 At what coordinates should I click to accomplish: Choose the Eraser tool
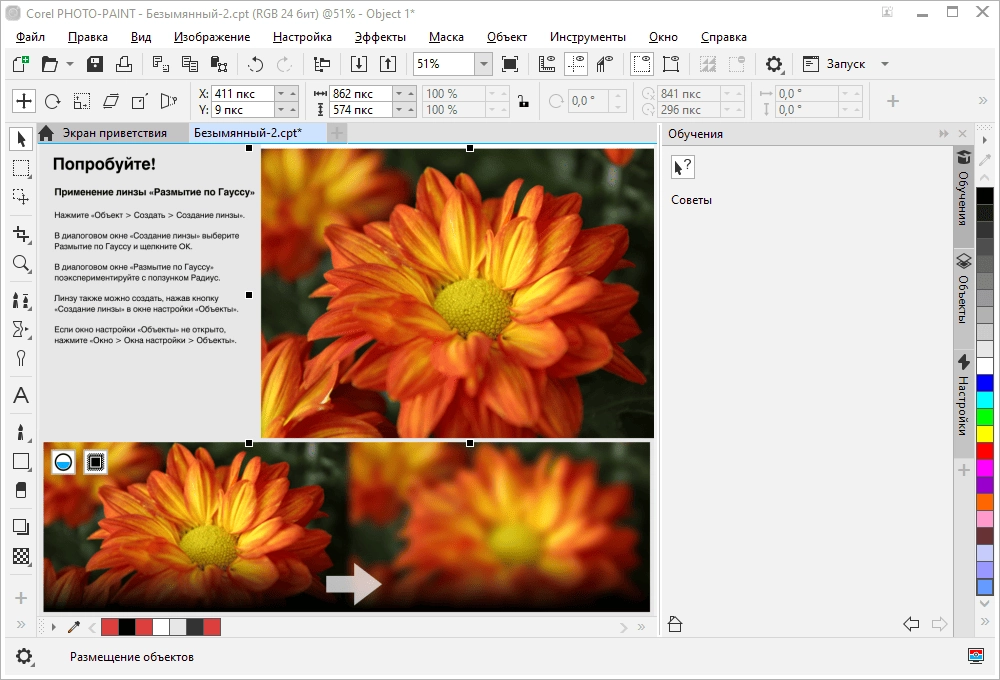(x=21, y=490)
